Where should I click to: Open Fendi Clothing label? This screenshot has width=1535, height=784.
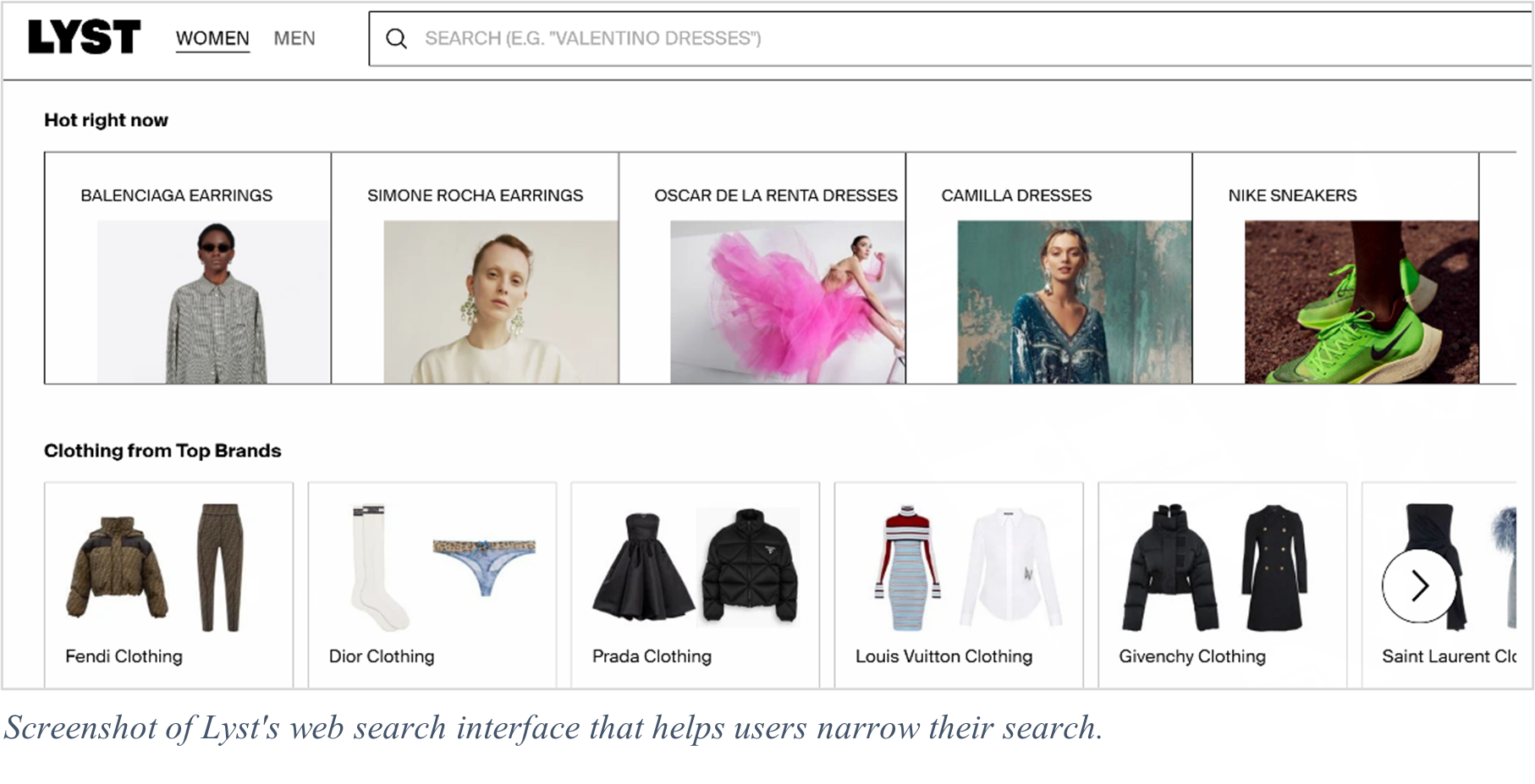(124, 656)
